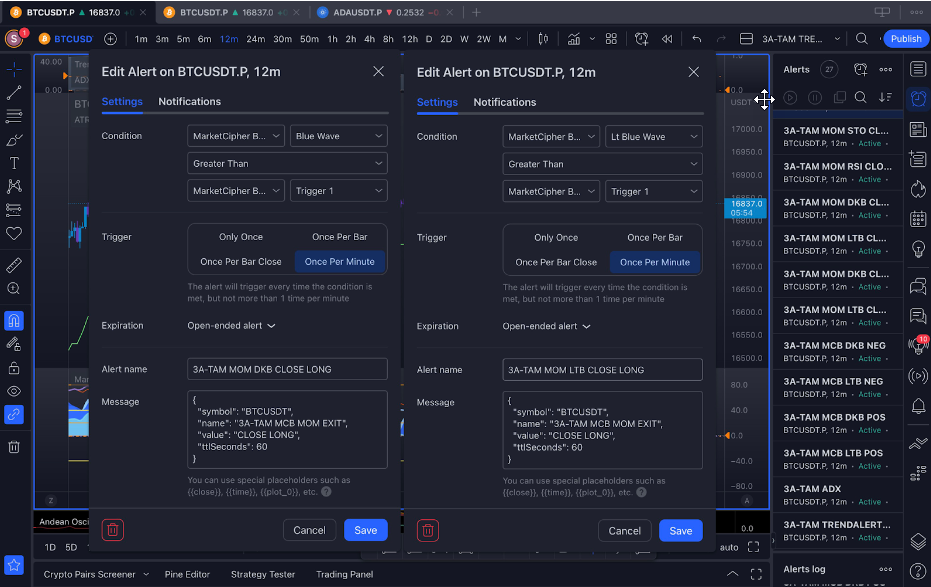Switch to Notifications tab in left dialog
The image size is (931, 587).
[x=189, y=101]
